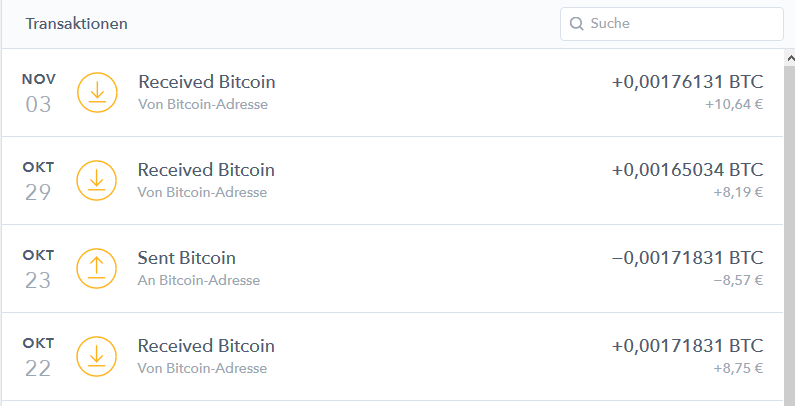Open Received Bitcoin entry from Nov 03
This screenshot has width=795, height=406.
point(392,93)
